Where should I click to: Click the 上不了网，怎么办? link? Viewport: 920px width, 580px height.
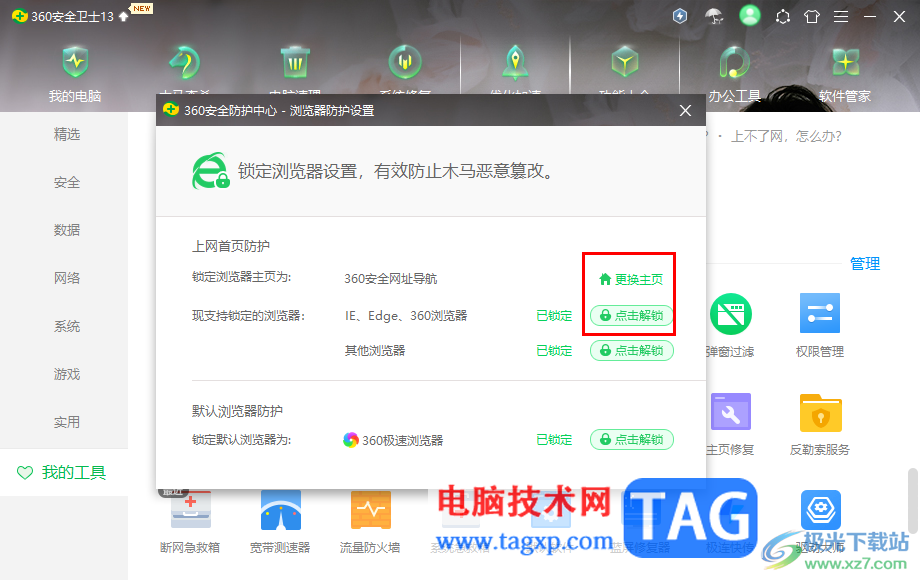tap(786, 137)
